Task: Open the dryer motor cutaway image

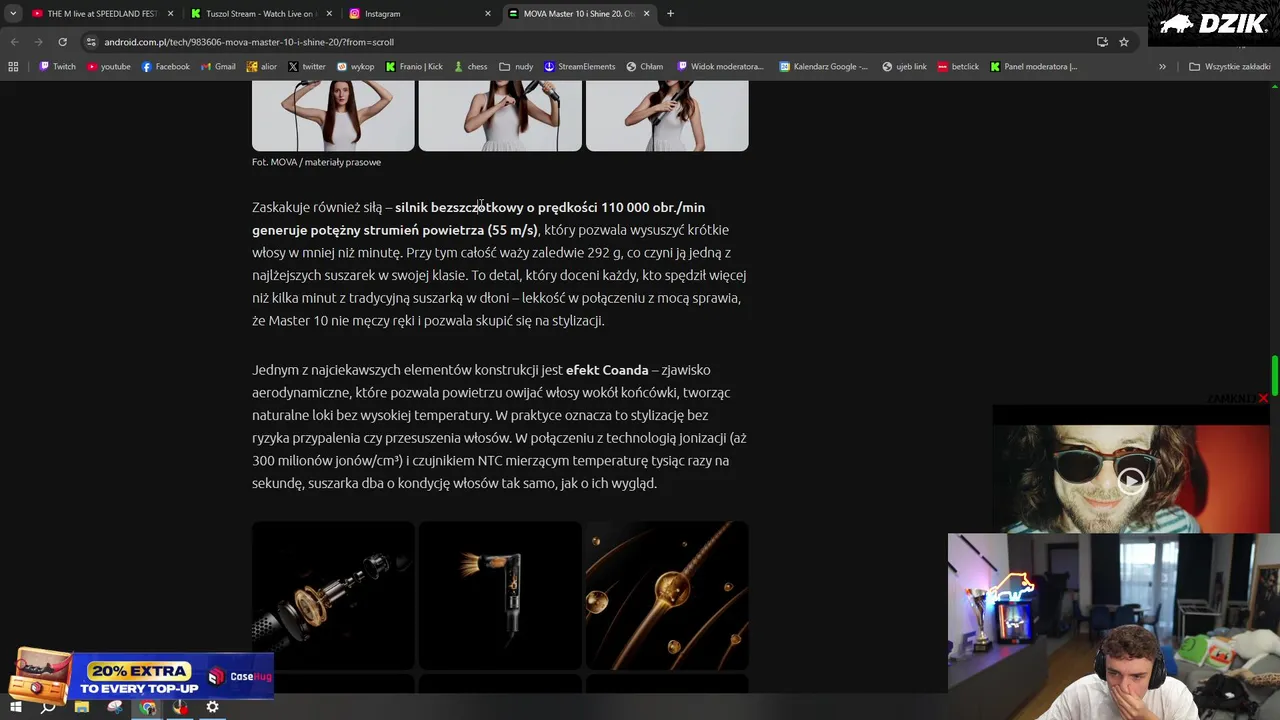Action: [333, 595]
